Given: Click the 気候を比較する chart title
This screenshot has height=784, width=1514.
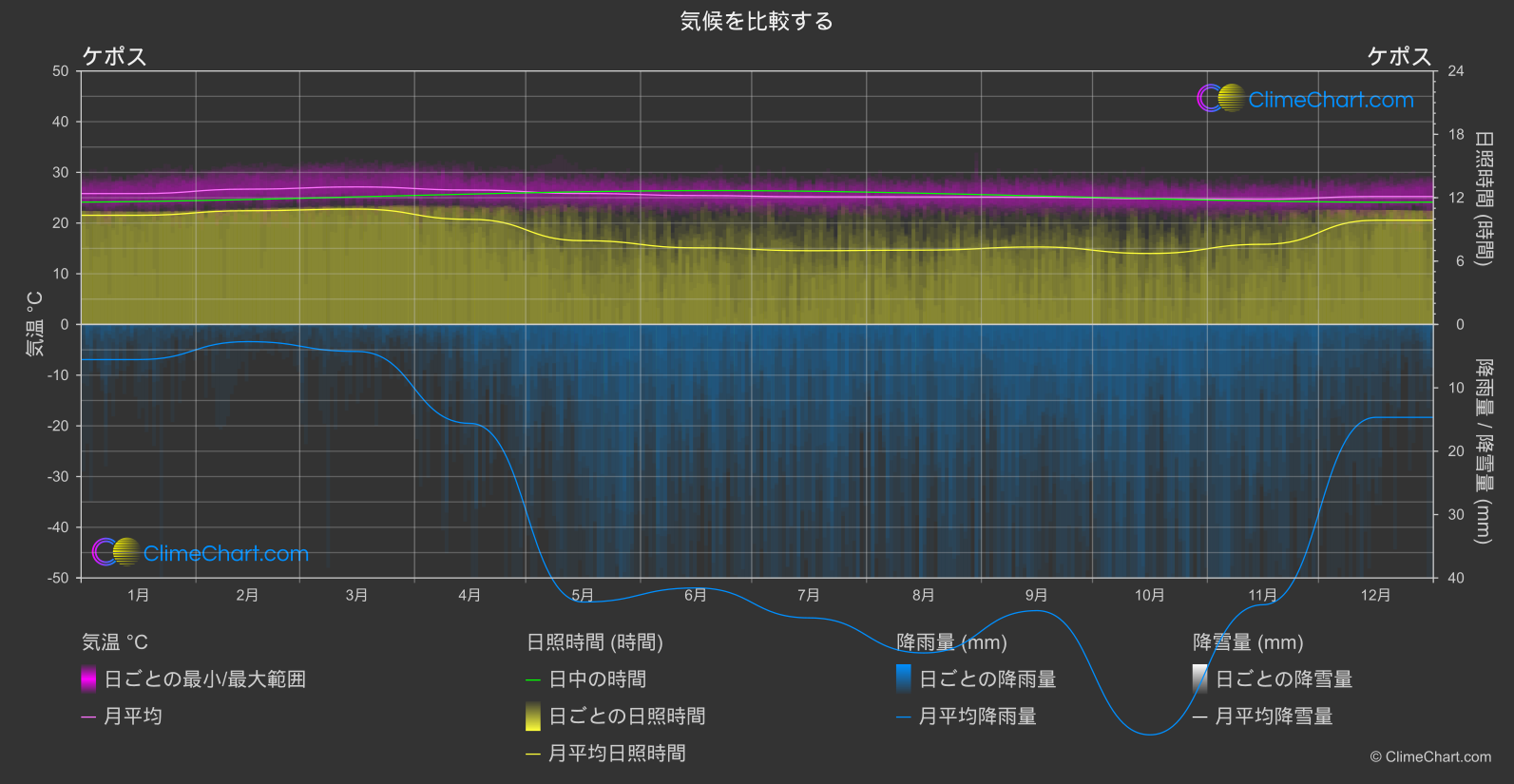Looking at the screenshot, I should pos(757,21).
